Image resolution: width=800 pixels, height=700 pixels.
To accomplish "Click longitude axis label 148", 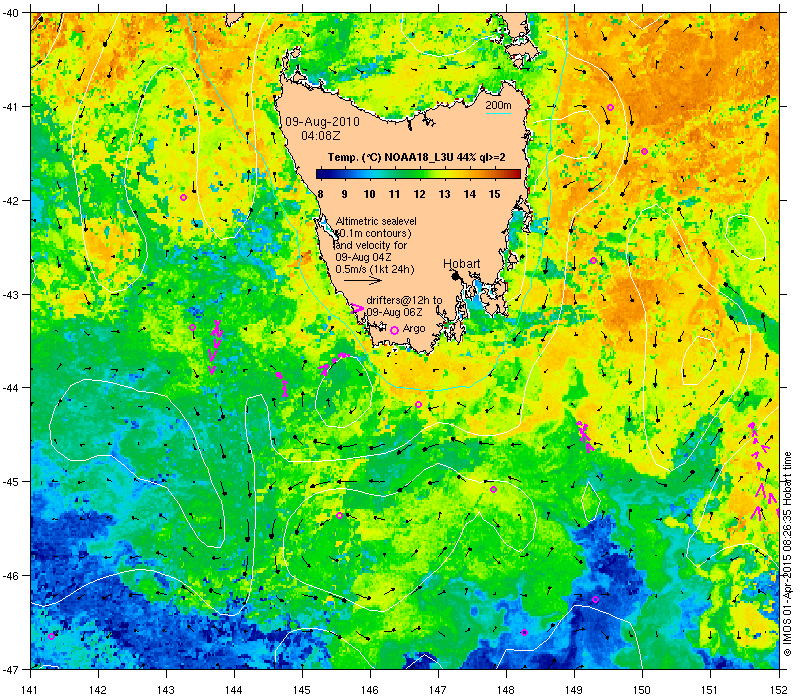I will coord(506,690).
